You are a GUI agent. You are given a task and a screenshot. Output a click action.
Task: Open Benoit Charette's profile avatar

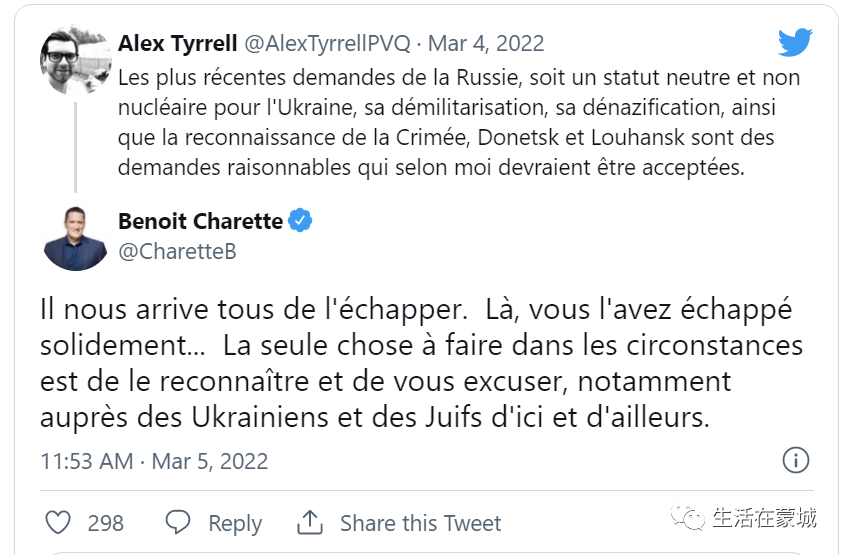[75, 237]
